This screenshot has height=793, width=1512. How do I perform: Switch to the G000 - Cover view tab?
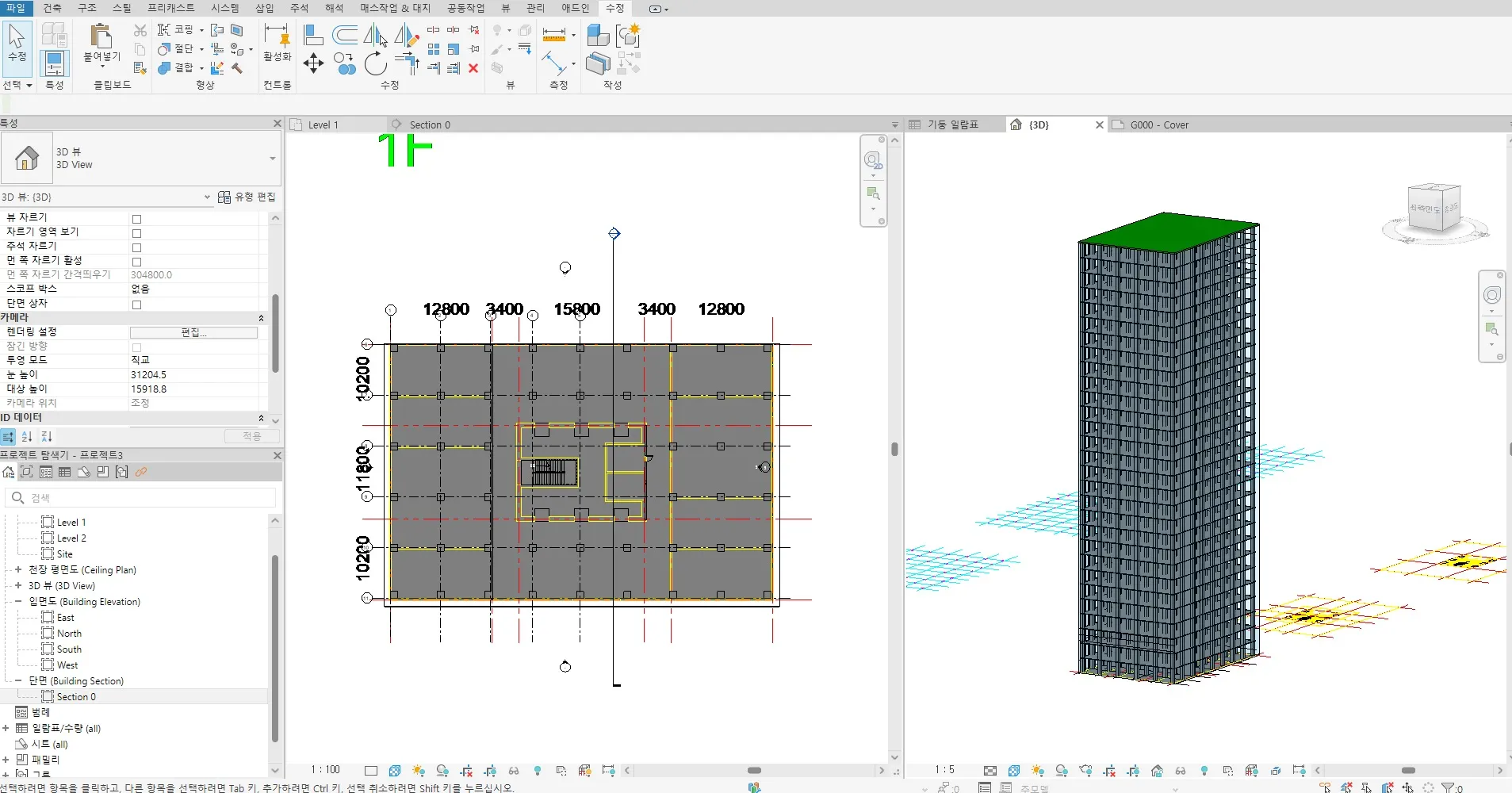[x=1159, y=125]
